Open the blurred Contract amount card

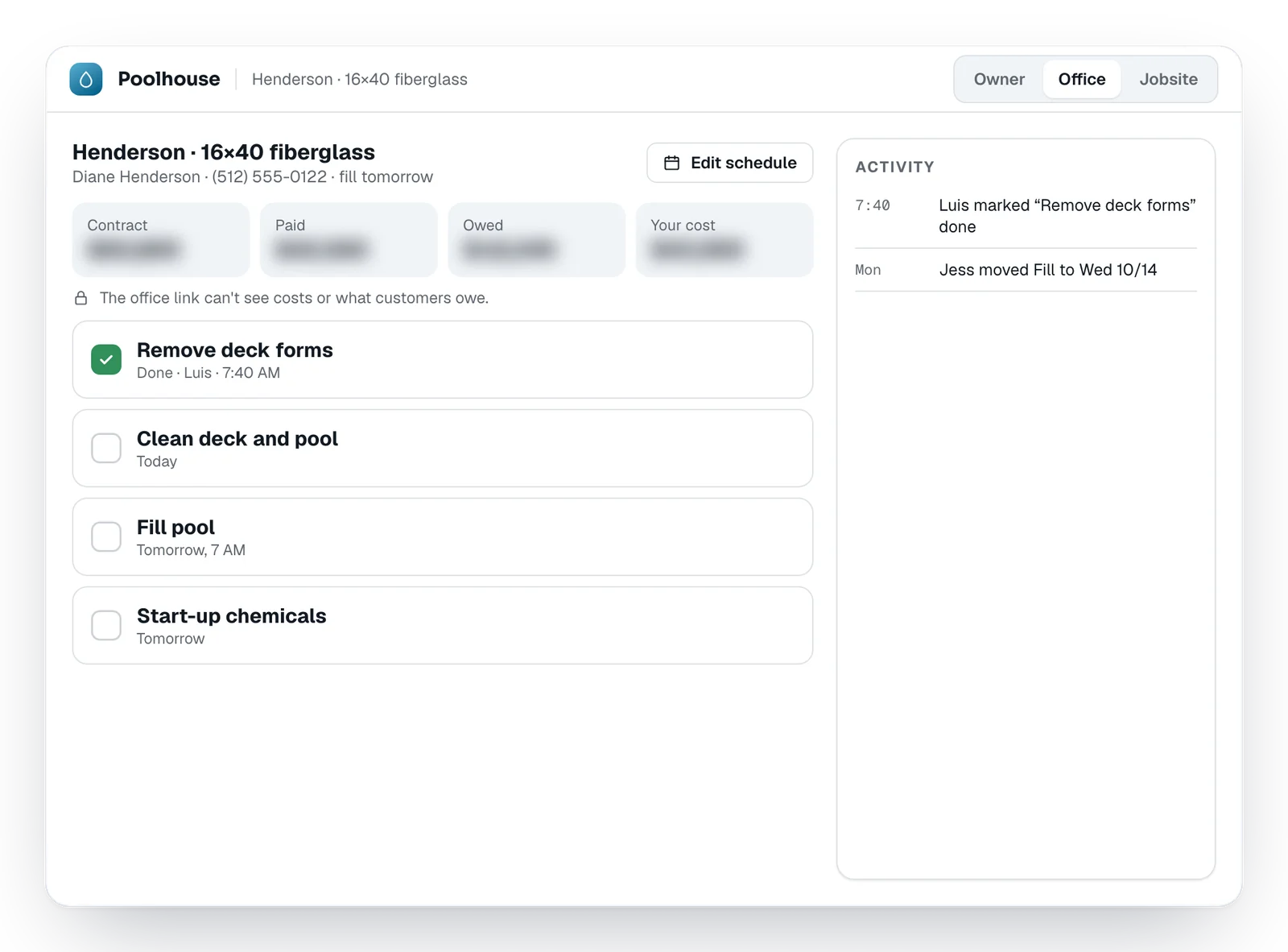point(161,240)
